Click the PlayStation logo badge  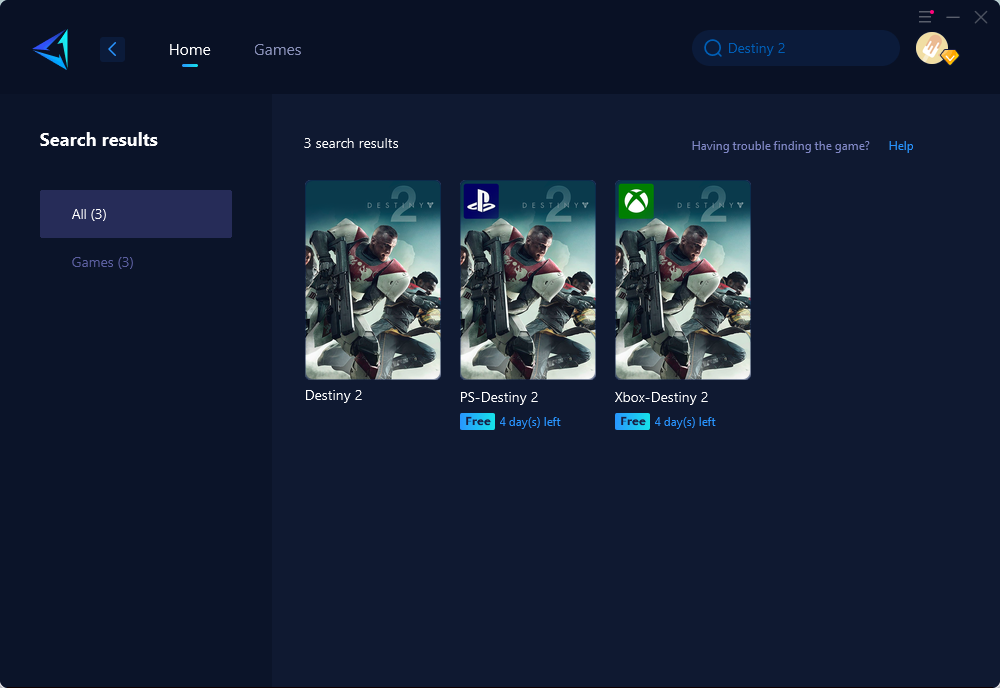481,201
